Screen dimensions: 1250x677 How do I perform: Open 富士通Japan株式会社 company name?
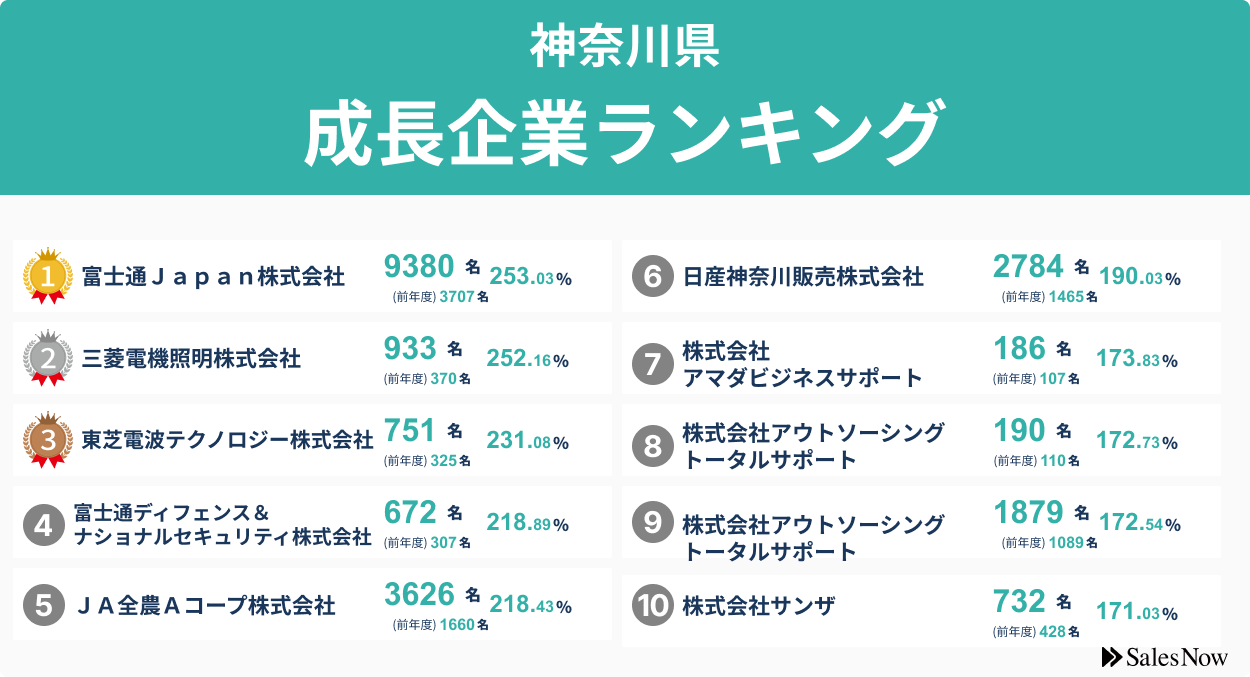tap(213, 276)
